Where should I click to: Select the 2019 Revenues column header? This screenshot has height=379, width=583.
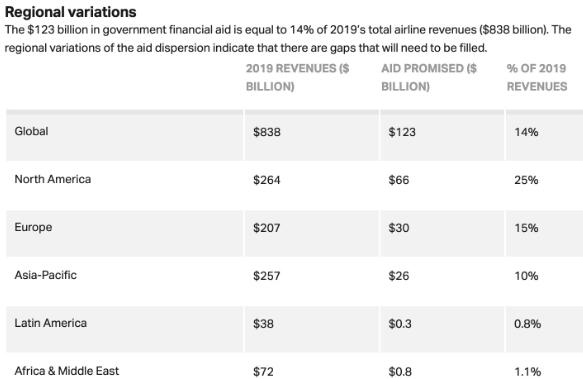coord(297,77)
